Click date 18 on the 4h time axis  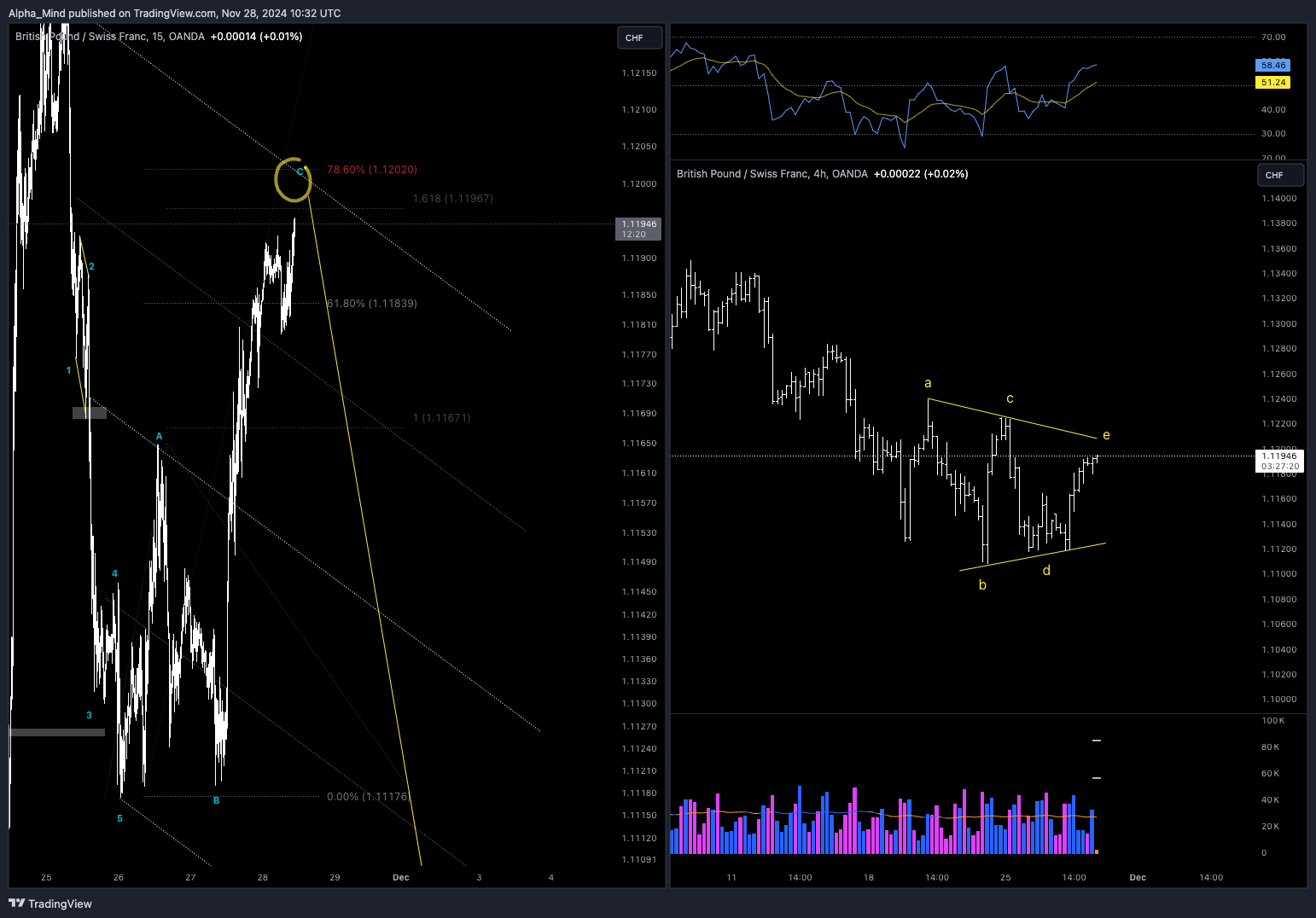(869, 877)
